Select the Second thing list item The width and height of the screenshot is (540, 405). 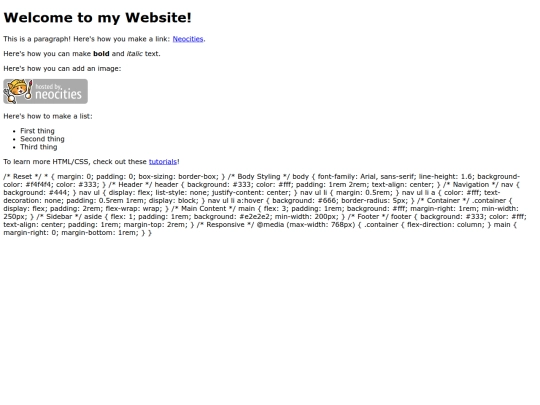click(x=42, y=139)
